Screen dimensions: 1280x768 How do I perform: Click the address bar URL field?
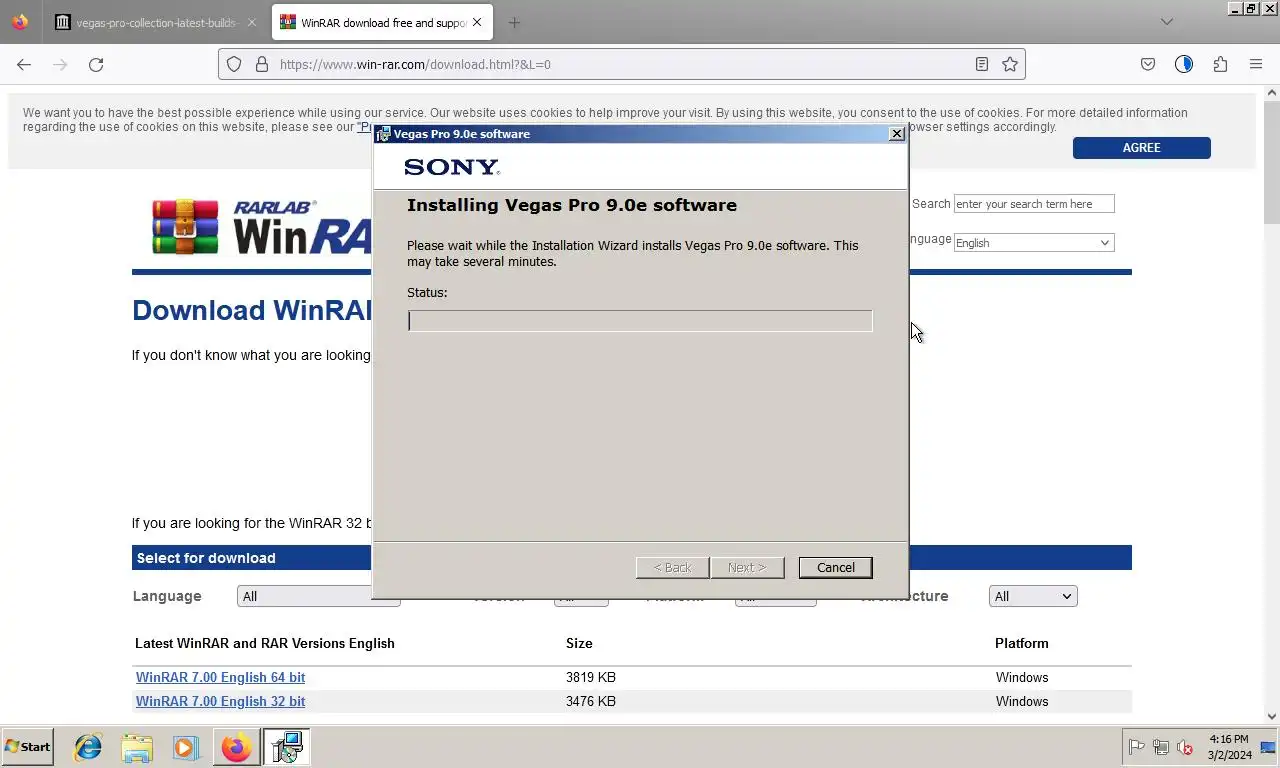pyautogui.click(x=620, y=64)
